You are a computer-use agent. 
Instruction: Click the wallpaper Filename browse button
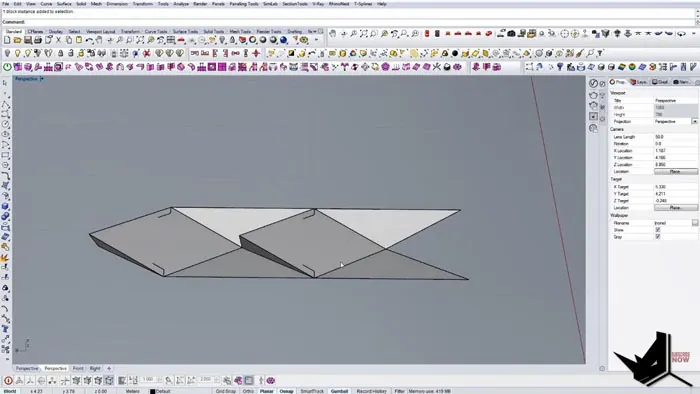(695, 223)
